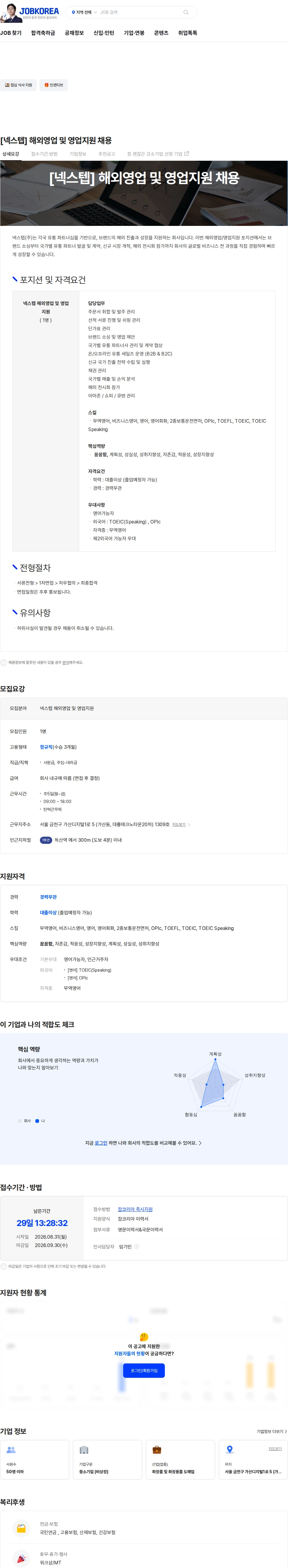
Task: Click the 문의 link for incorrect posting info
Action: point(66,662)
